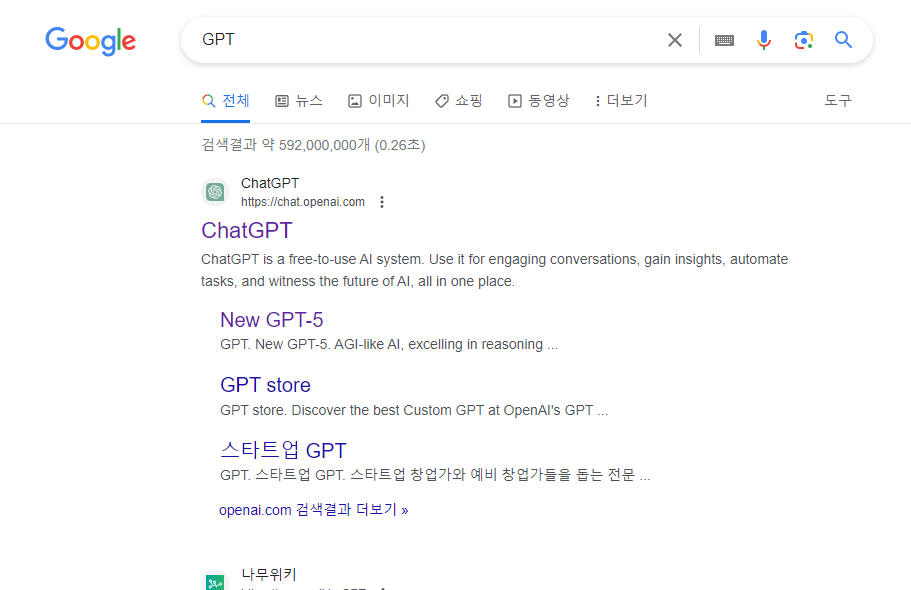
Task: Search by image with camera lens icon
Action: 804,40
